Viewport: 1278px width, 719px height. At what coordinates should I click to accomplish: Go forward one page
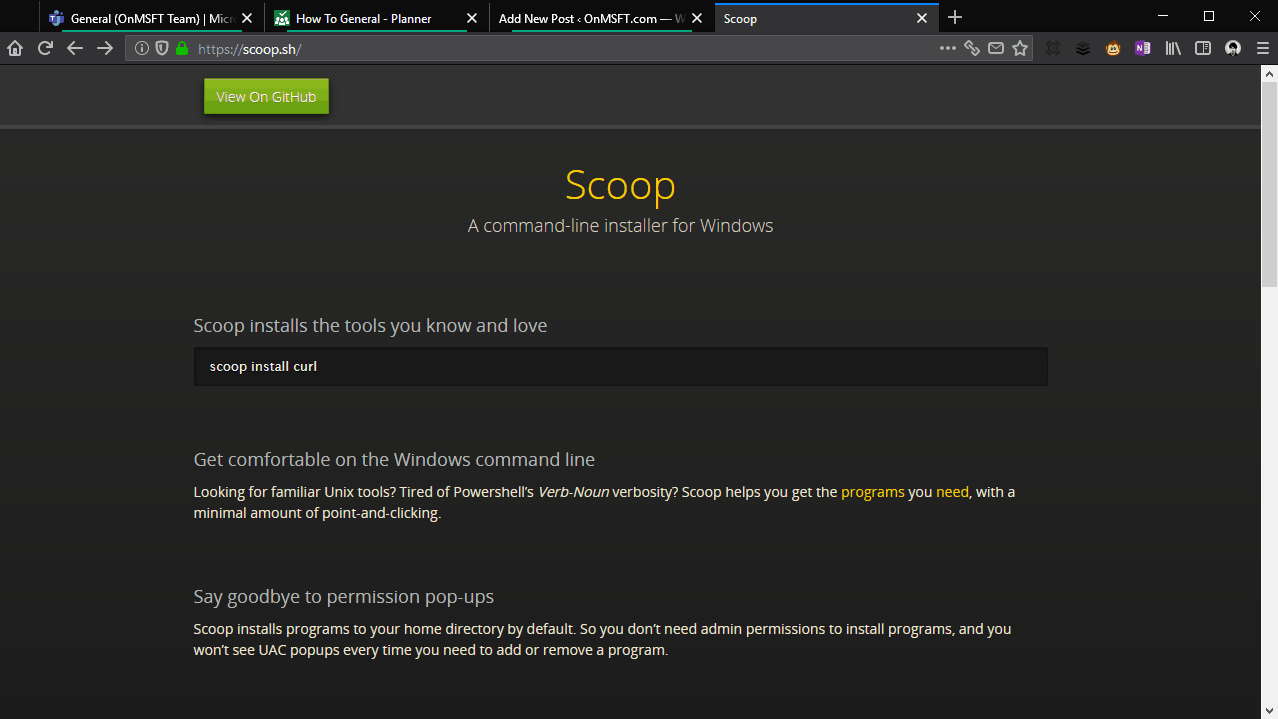pyautogui.click(x=105, y=48)
